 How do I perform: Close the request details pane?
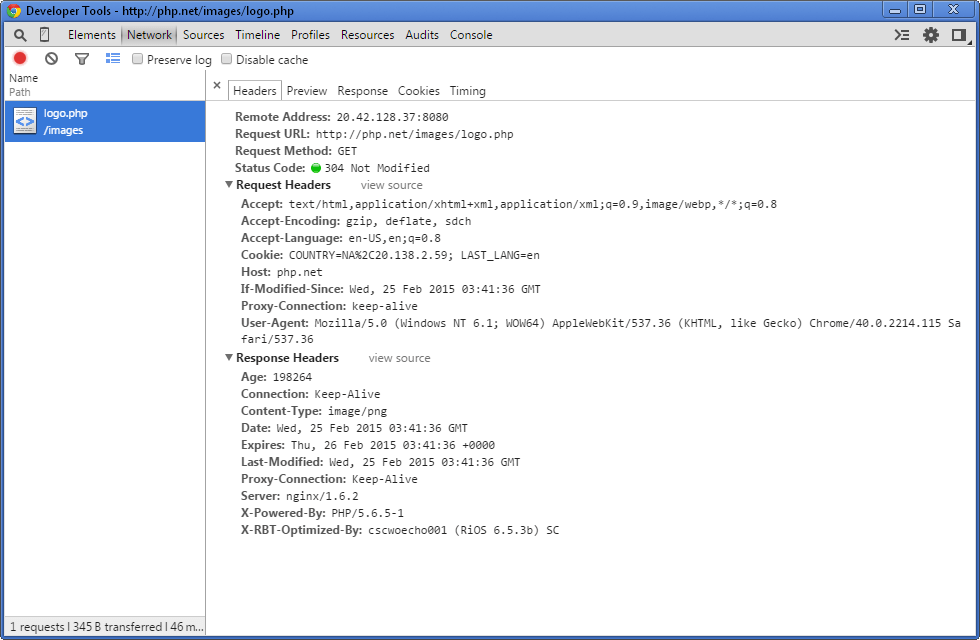pyautogui.click(x=217, y=87)
